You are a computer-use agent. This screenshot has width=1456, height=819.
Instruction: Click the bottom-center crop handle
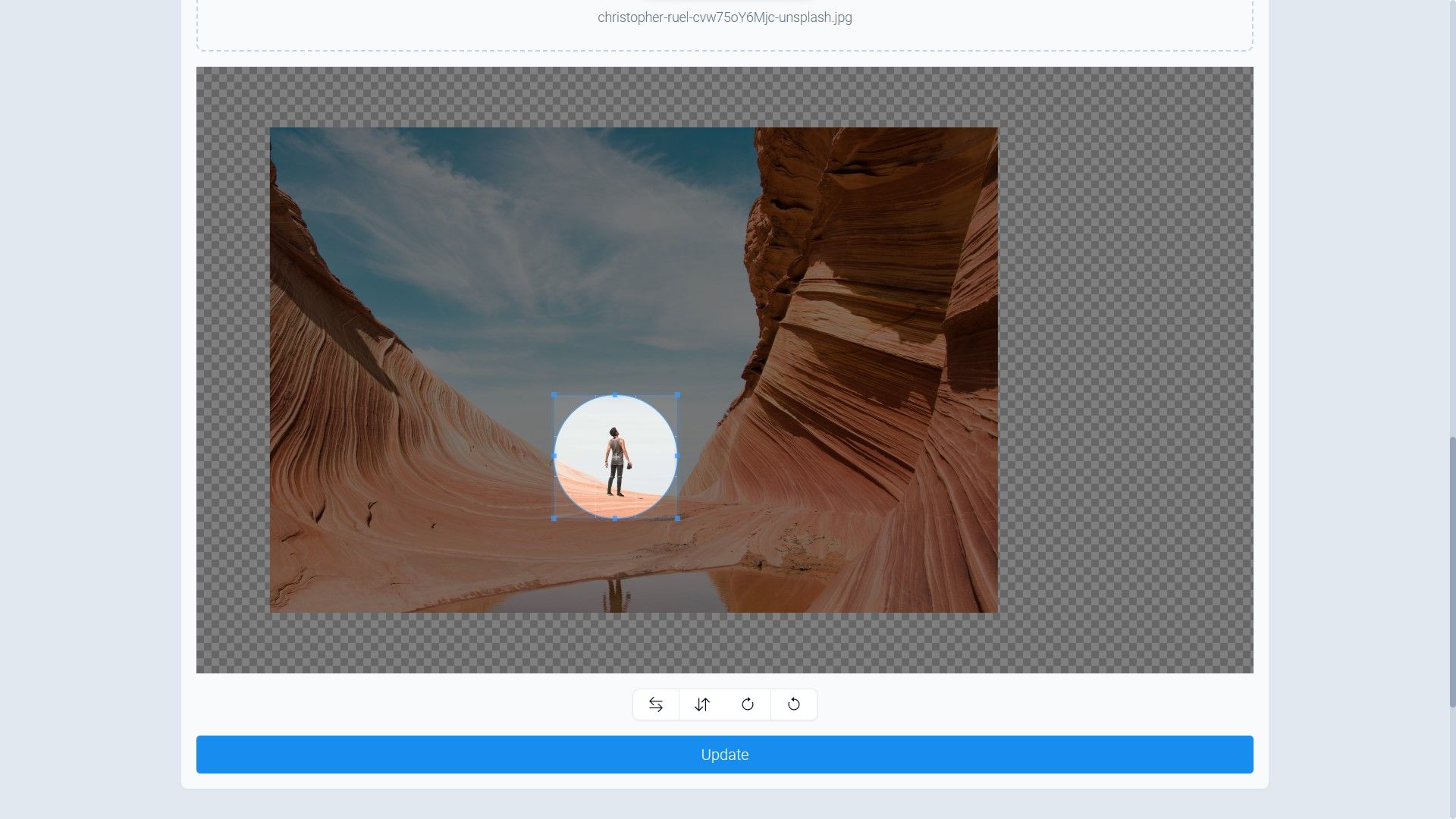[615, 518]
